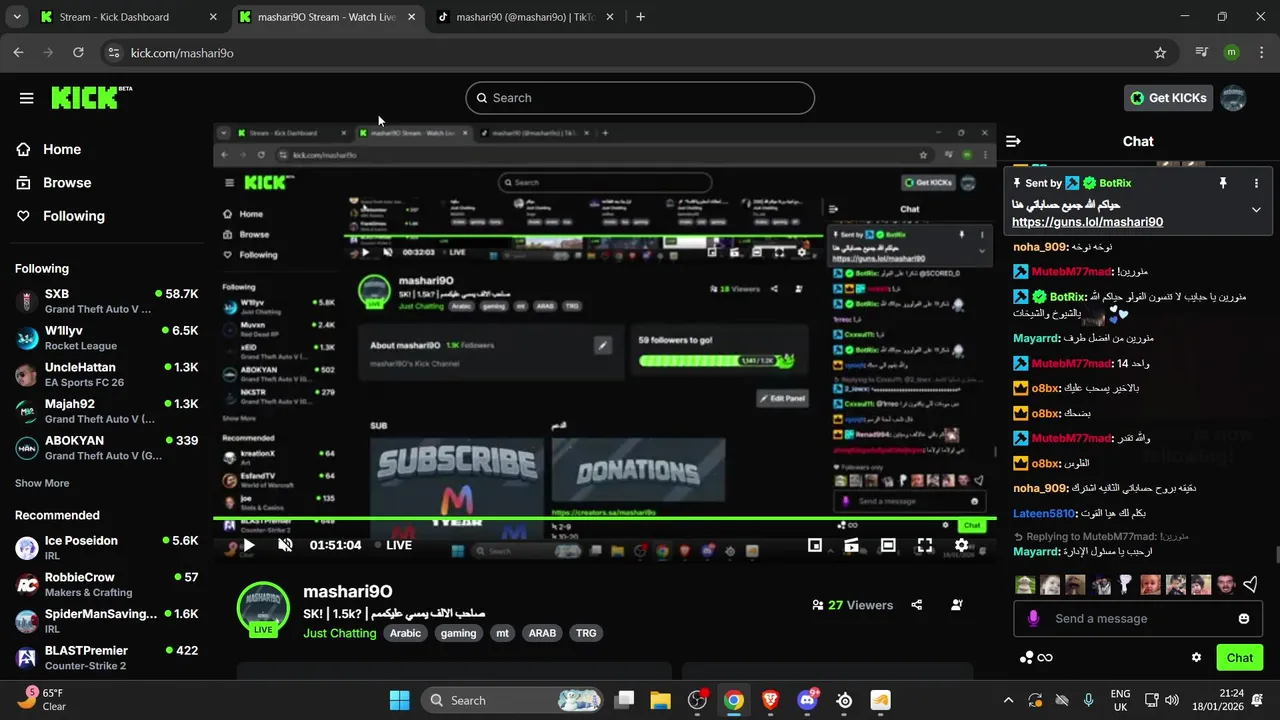Select the ARAB tag
Screen dimensions: 1280x720
coord(542,633)
